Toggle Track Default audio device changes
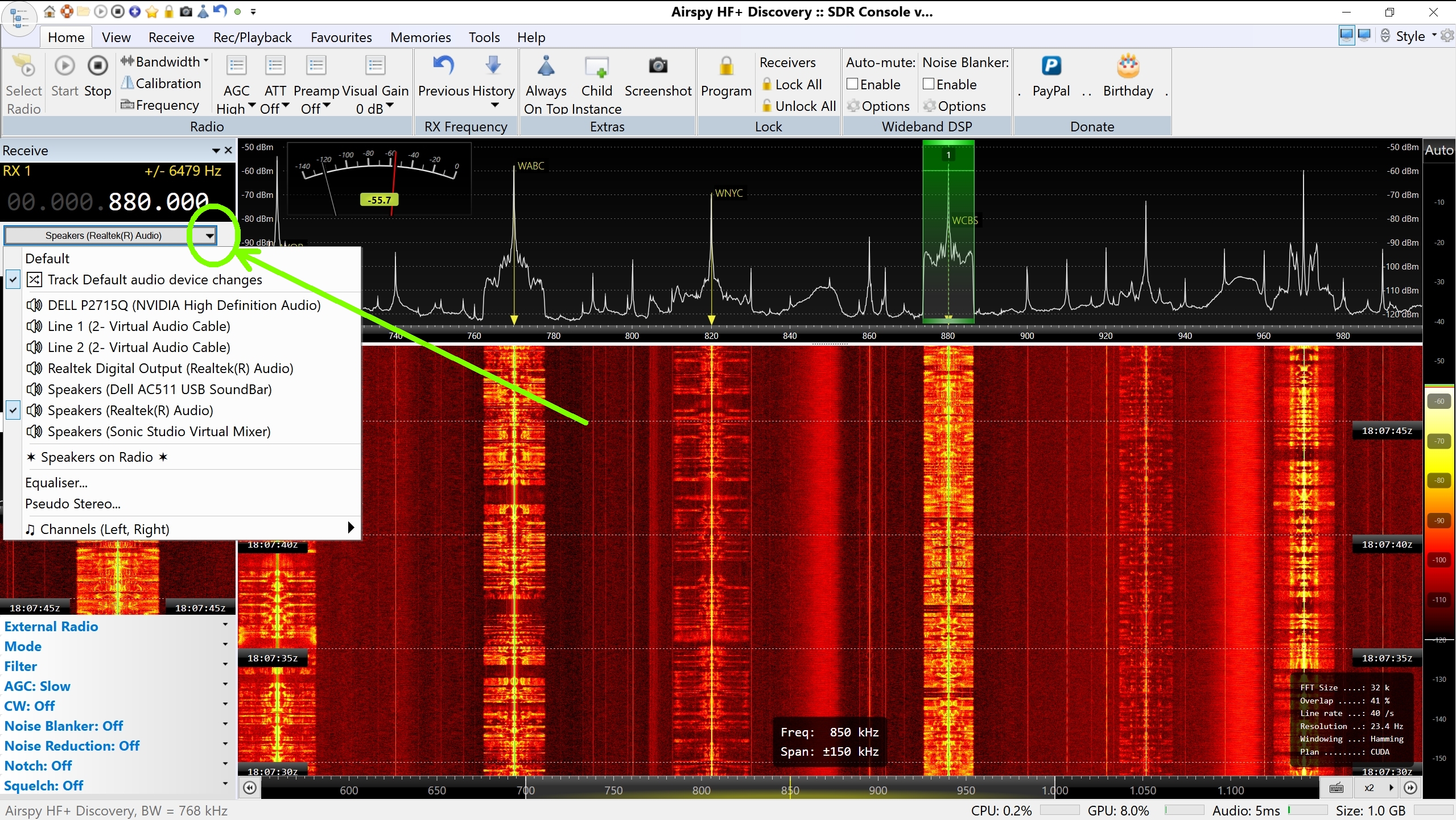The image size is (1456, 820). (x=154, y=280)
